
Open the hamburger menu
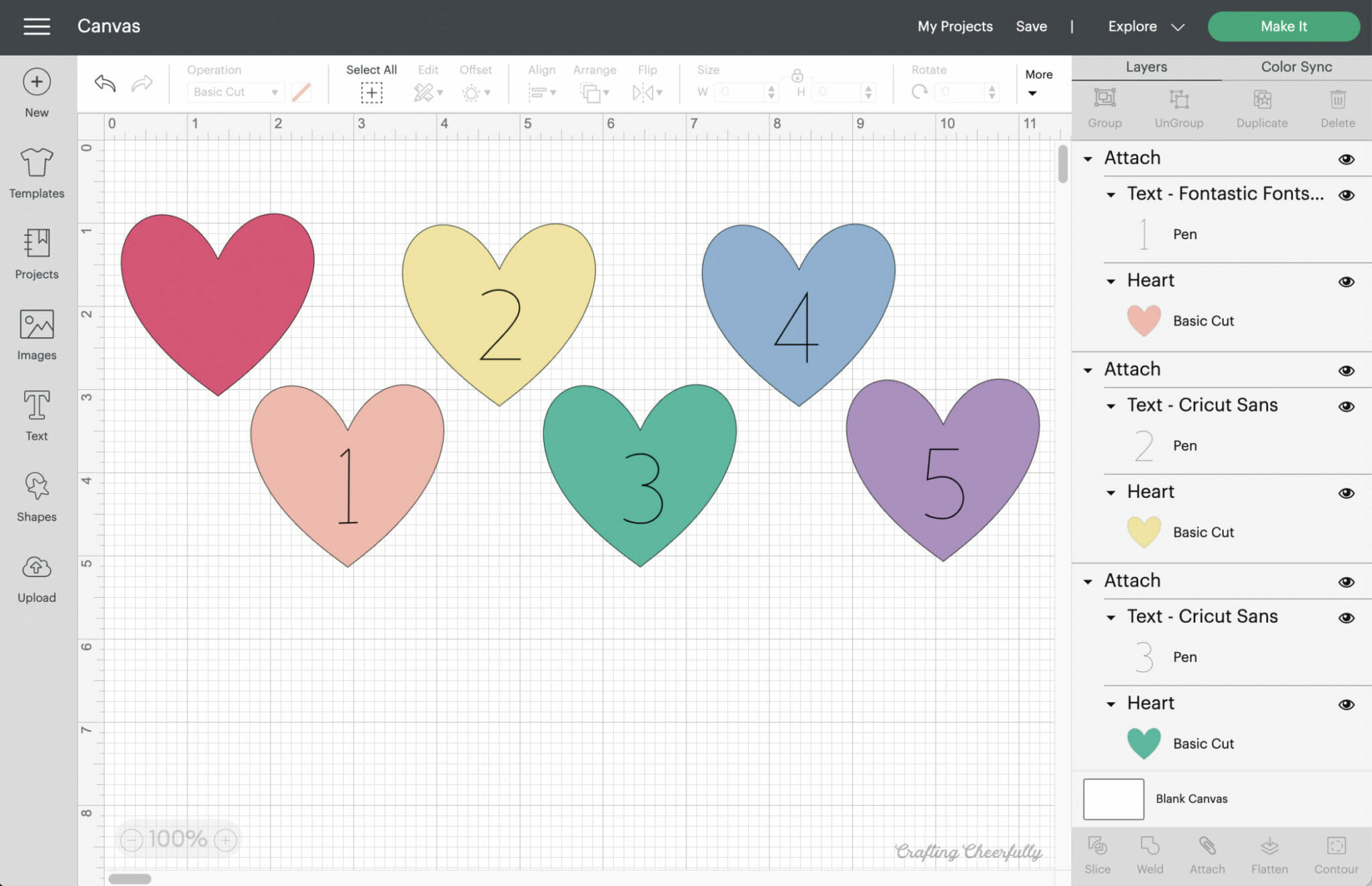pos(37,26)
